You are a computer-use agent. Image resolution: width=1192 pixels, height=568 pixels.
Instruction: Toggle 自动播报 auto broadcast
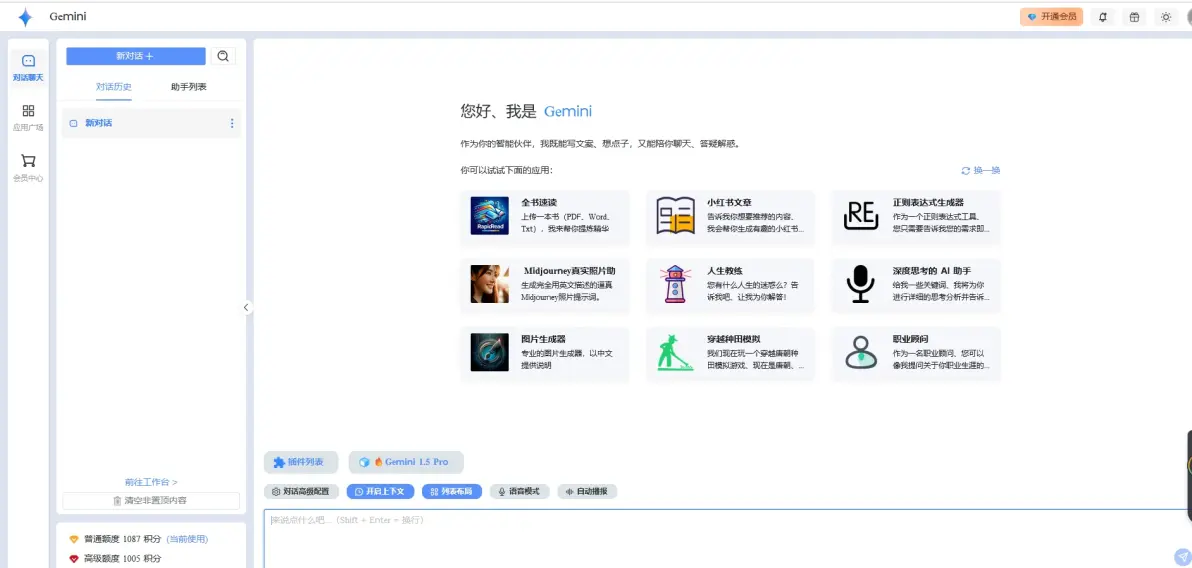point(587,491)
